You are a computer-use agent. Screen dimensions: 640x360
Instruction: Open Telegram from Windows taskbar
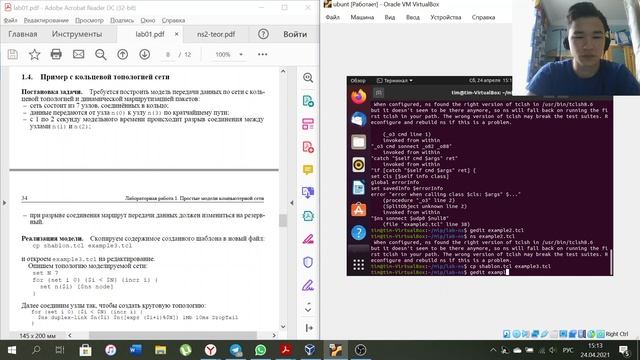click(x=236, y=350)
